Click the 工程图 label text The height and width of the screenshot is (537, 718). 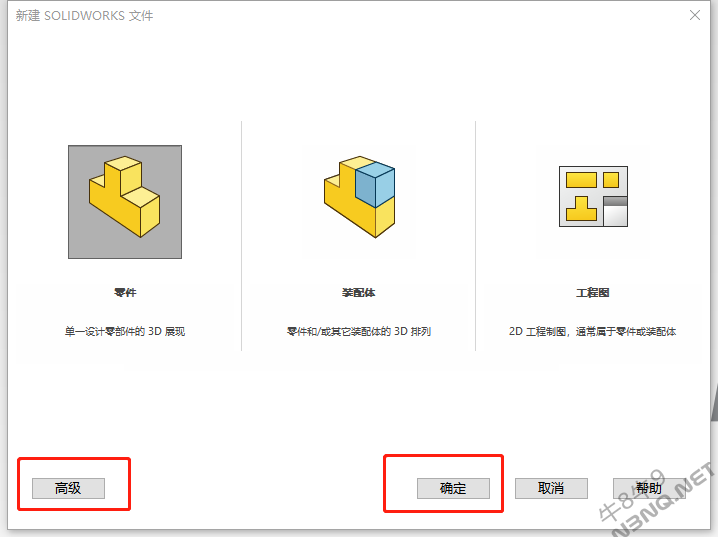point(593,293)
